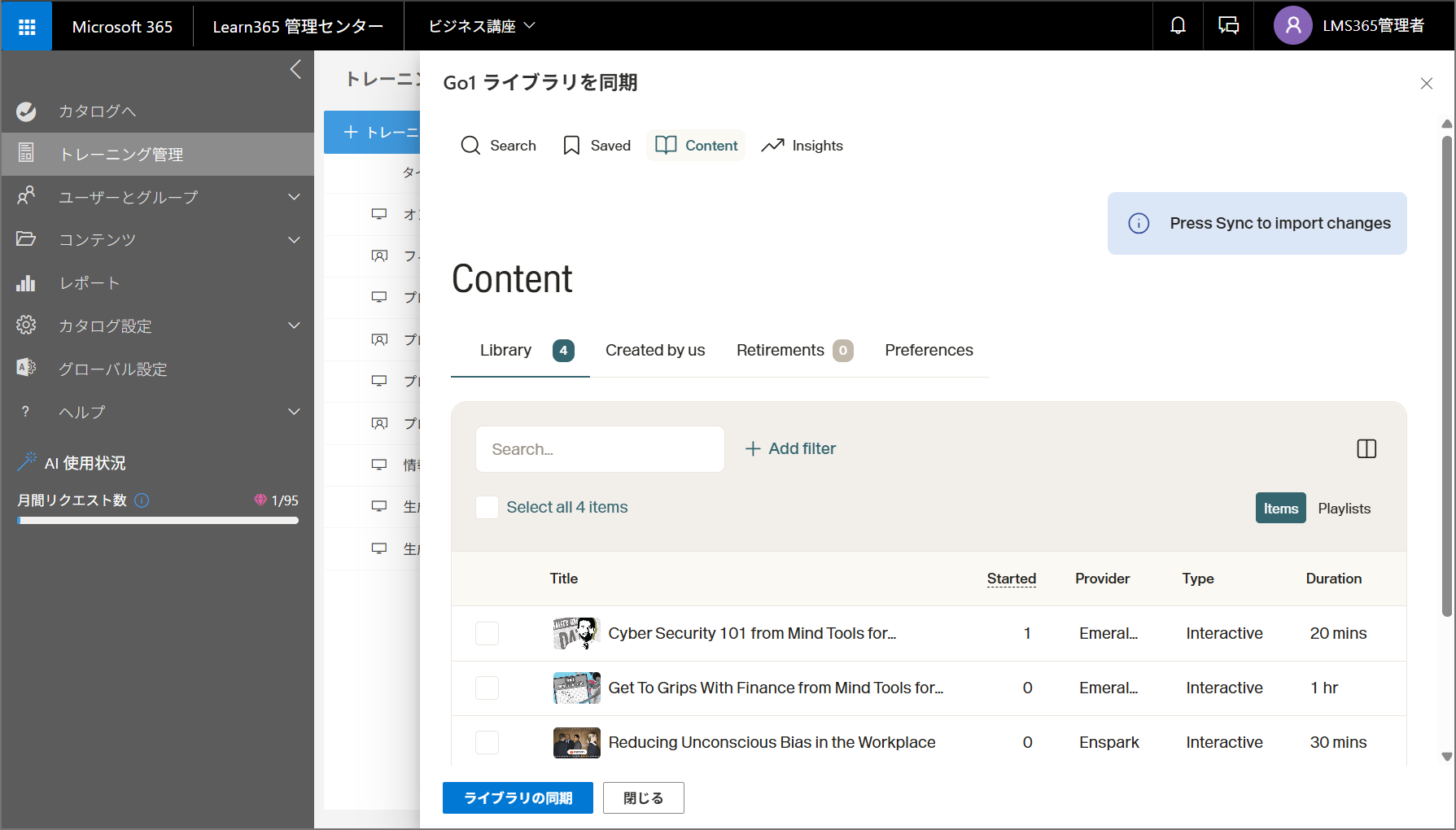
Task: Open the chat feedback icon
Action: coord(1228,26)
